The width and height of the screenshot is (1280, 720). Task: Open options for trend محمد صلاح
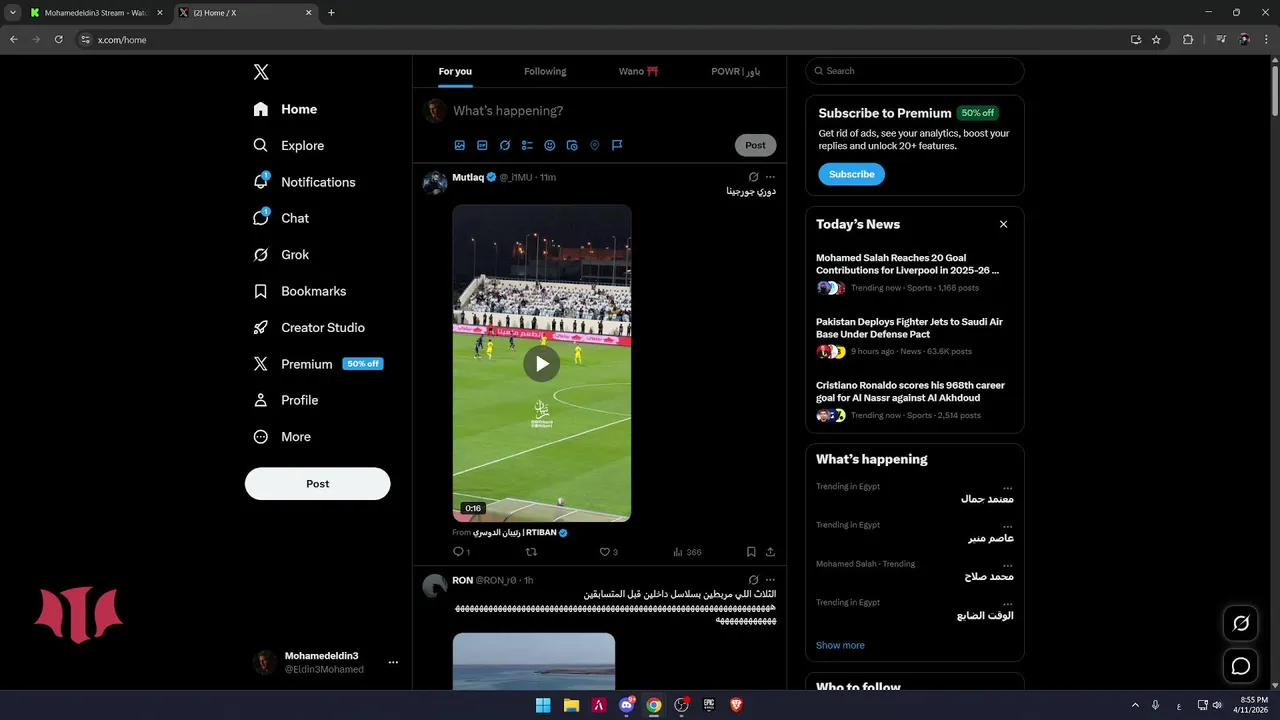[x=1007, y=564]
